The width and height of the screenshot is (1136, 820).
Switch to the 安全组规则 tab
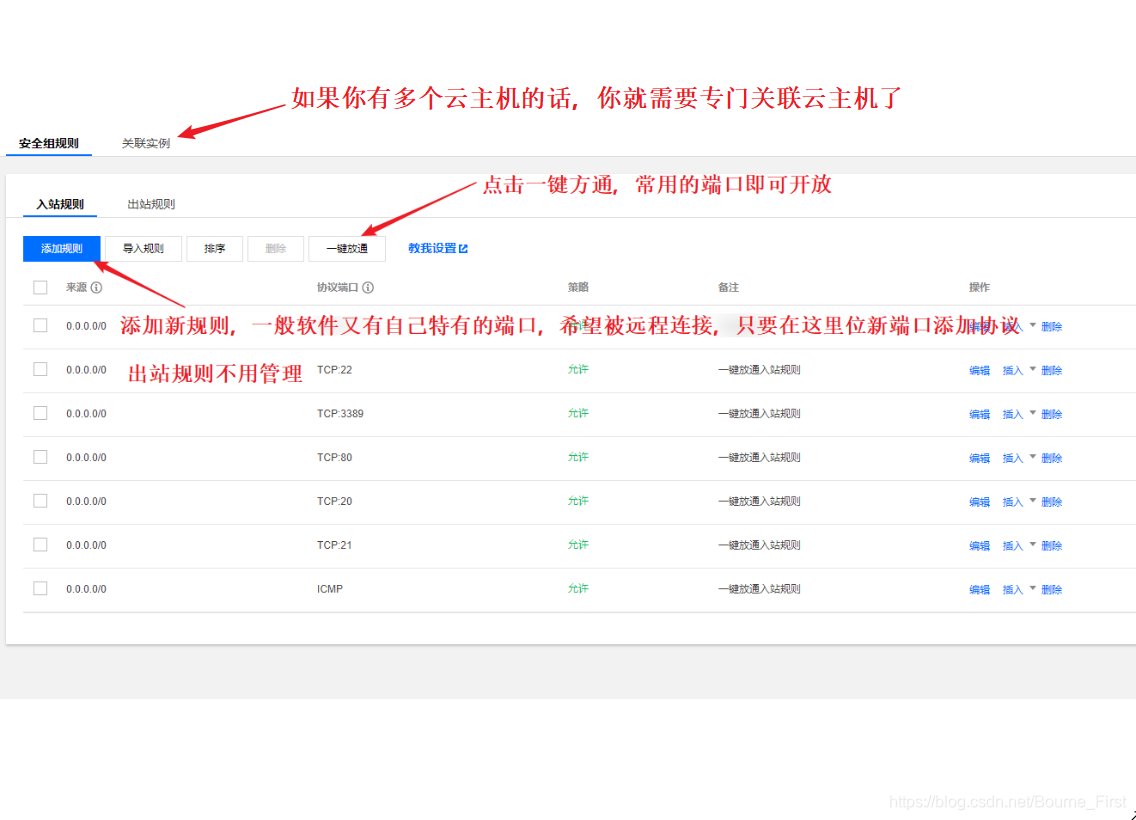(49, 143)
